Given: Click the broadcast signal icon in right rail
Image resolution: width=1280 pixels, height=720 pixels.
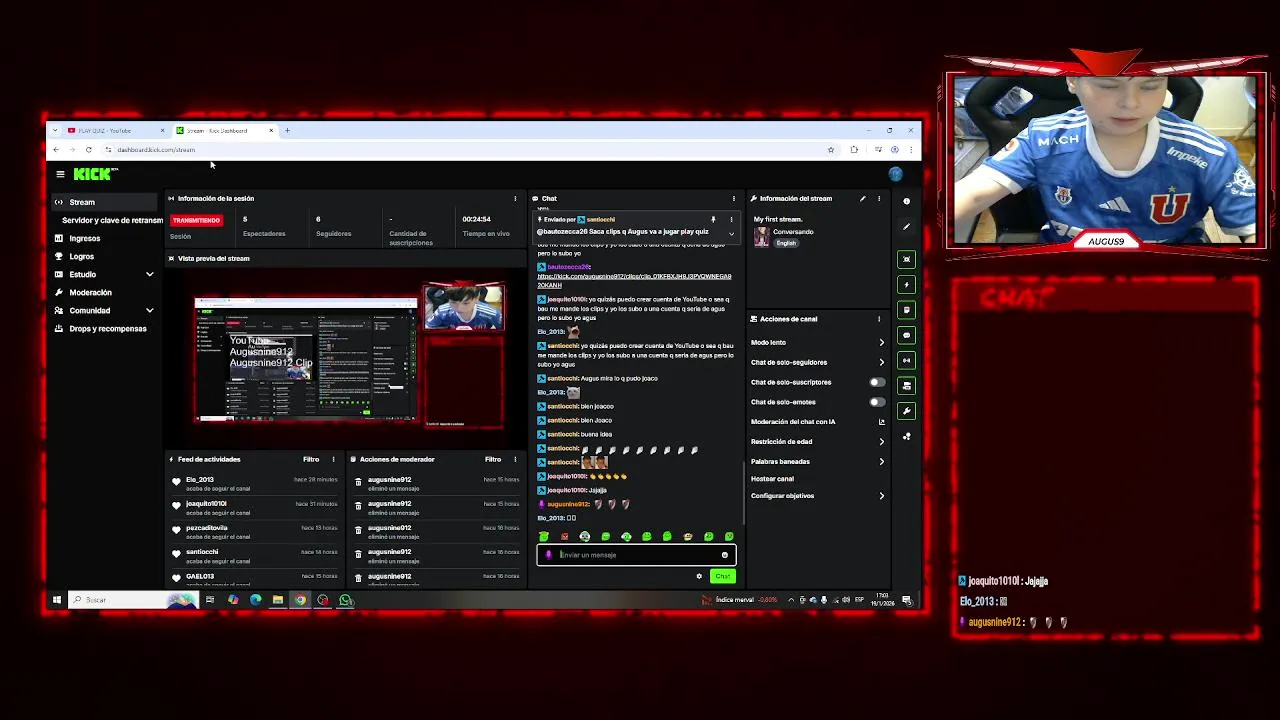Looking at the screenshot, I should coord(907,360).
